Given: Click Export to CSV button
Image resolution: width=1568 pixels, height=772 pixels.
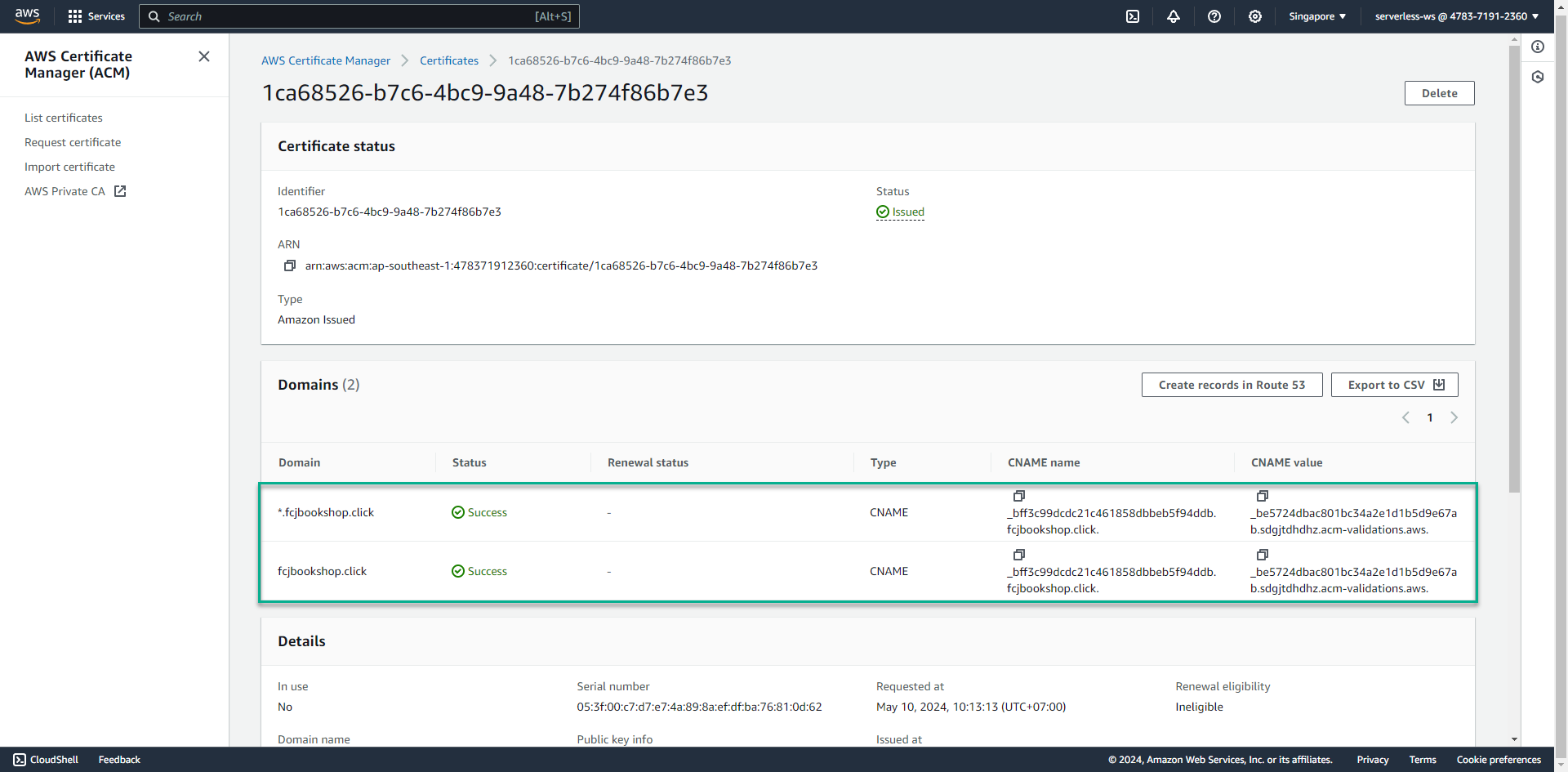Looking at the screenshot, I should [x=1394, y=385].
